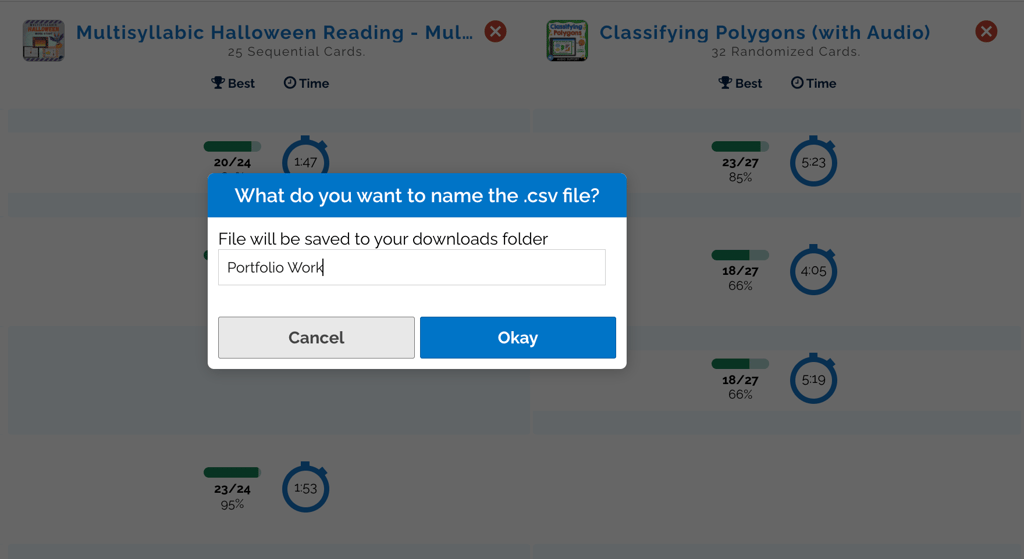Click the Okay button in the dialog
Image resolution: width=1024 pixels, height=559 pixels.
pos(517,338)
